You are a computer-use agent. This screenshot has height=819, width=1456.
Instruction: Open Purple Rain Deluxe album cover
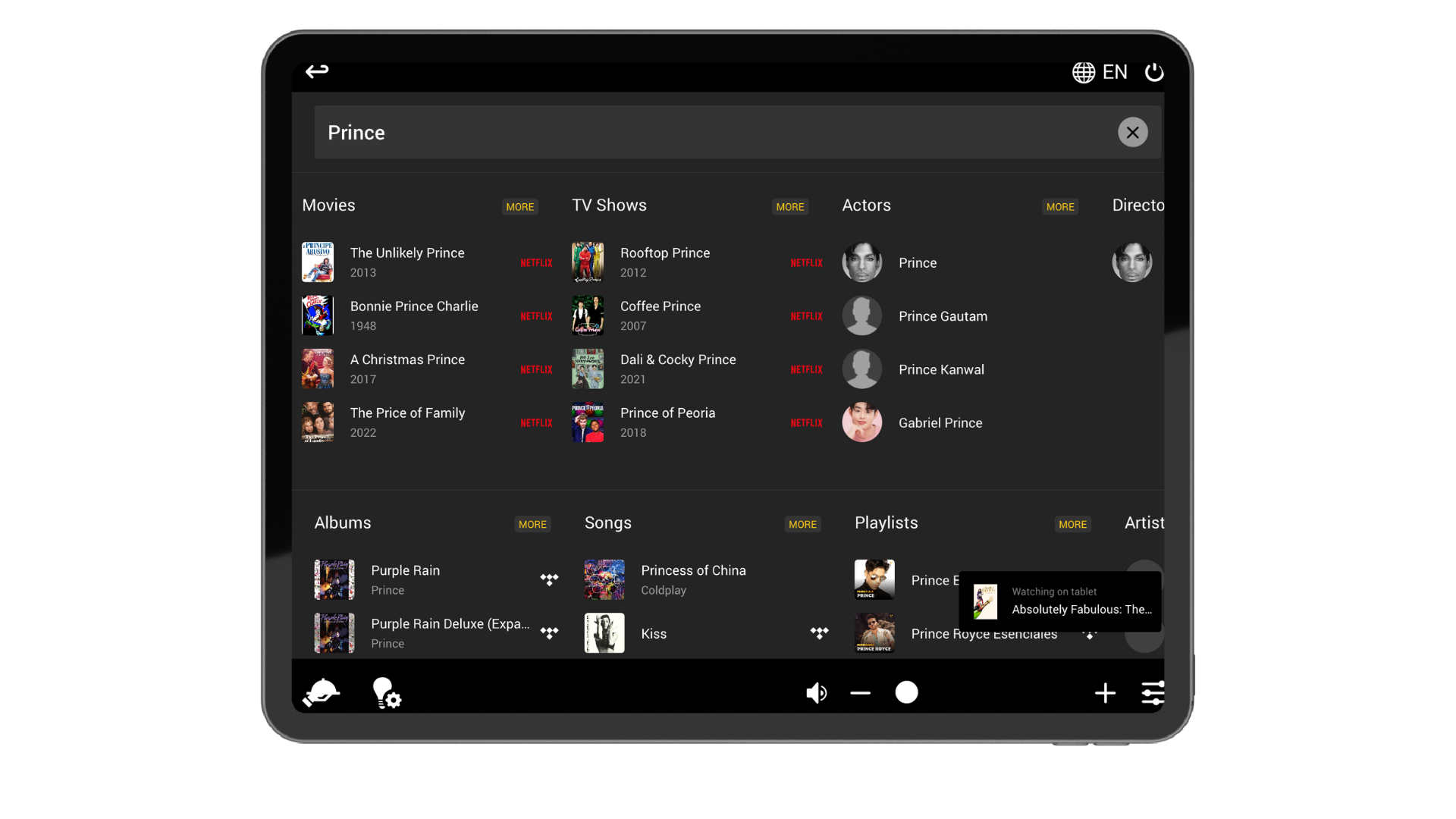pos(334,633)
